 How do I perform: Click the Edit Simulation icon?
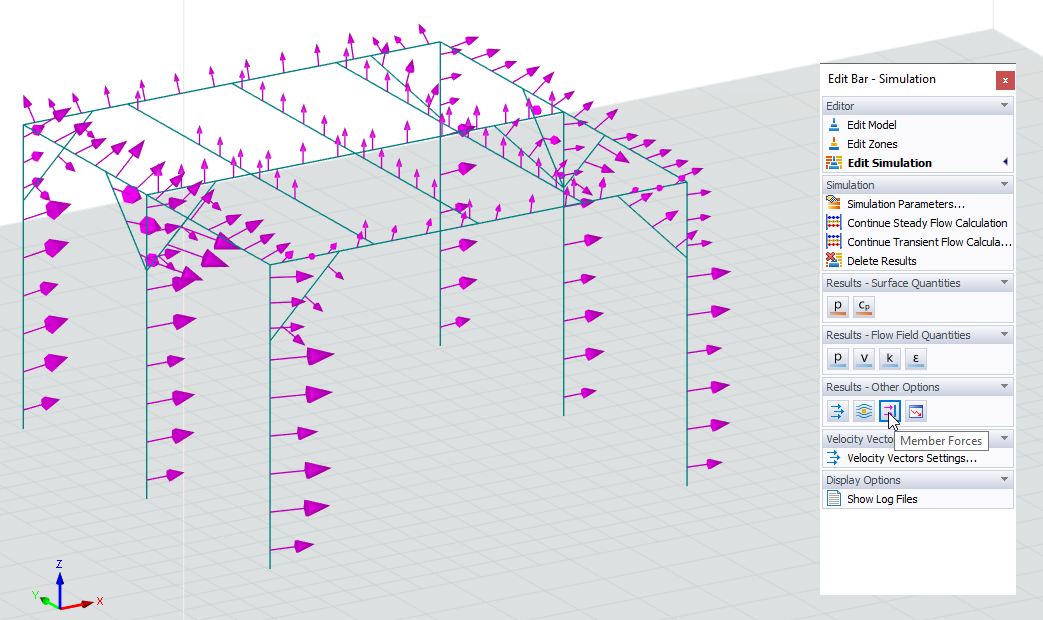click(833, 162)
